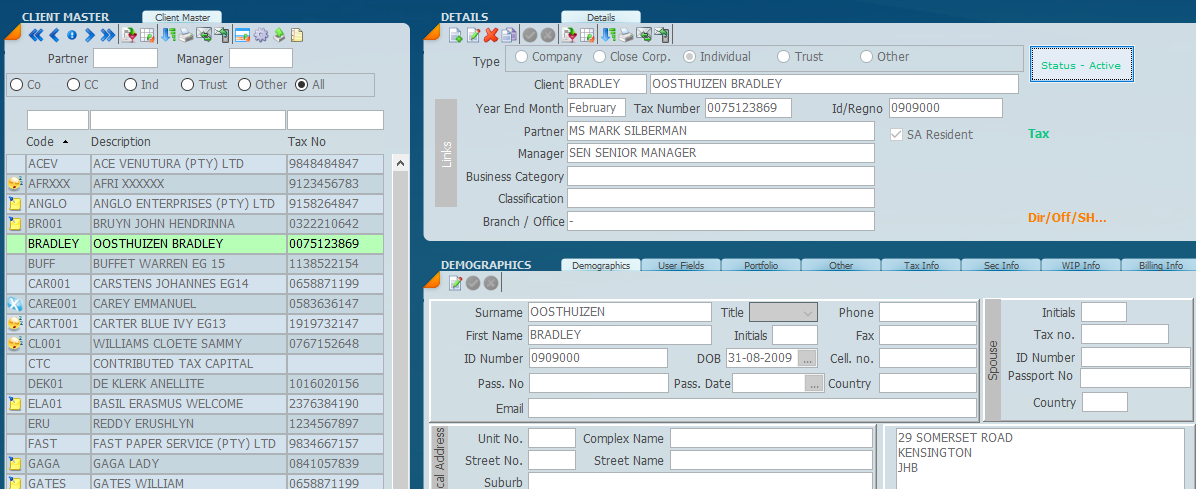Open the Portfolio tab
The width and height of the screenshot is (1196, 489).
click(x=760, y=266)
